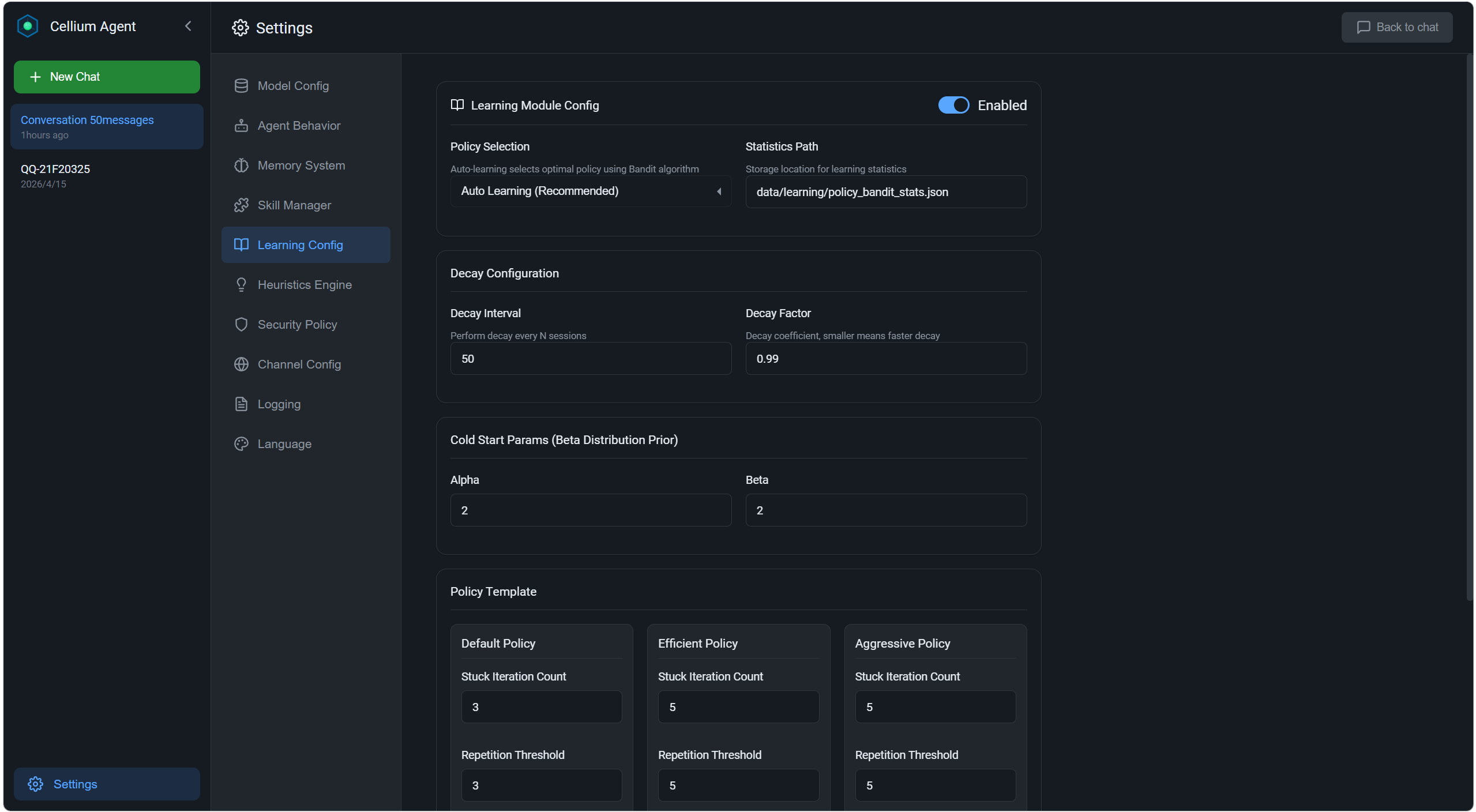Open the Policy Selection dropdown
Viewport: 1476px width, 812px height.
tap(590, 191)
